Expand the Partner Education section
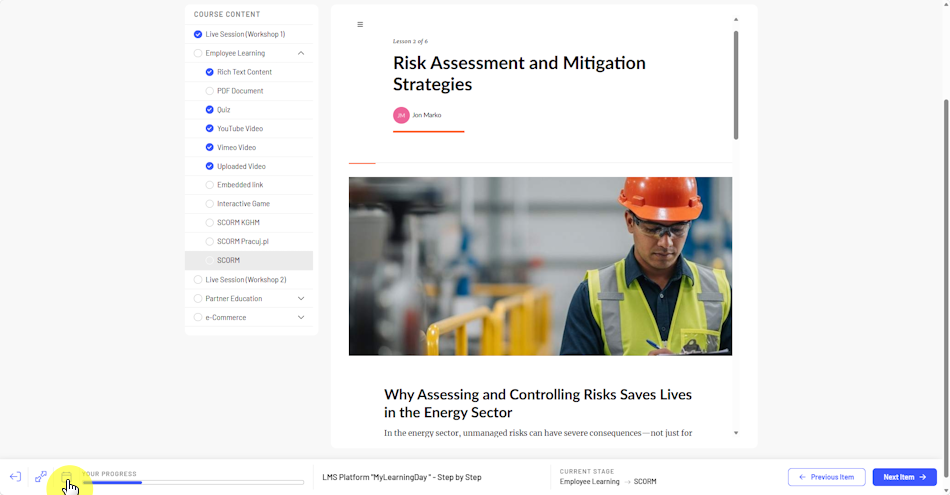Viewport: 950px width, 495px height. tap(301, 299)
